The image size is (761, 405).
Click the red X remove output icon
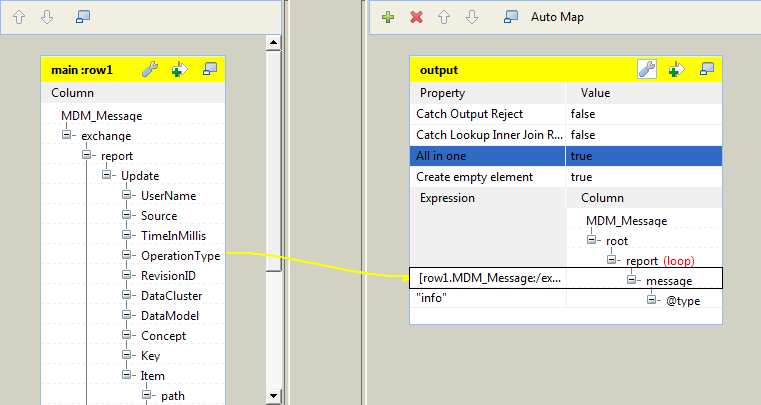coord(416,18)
